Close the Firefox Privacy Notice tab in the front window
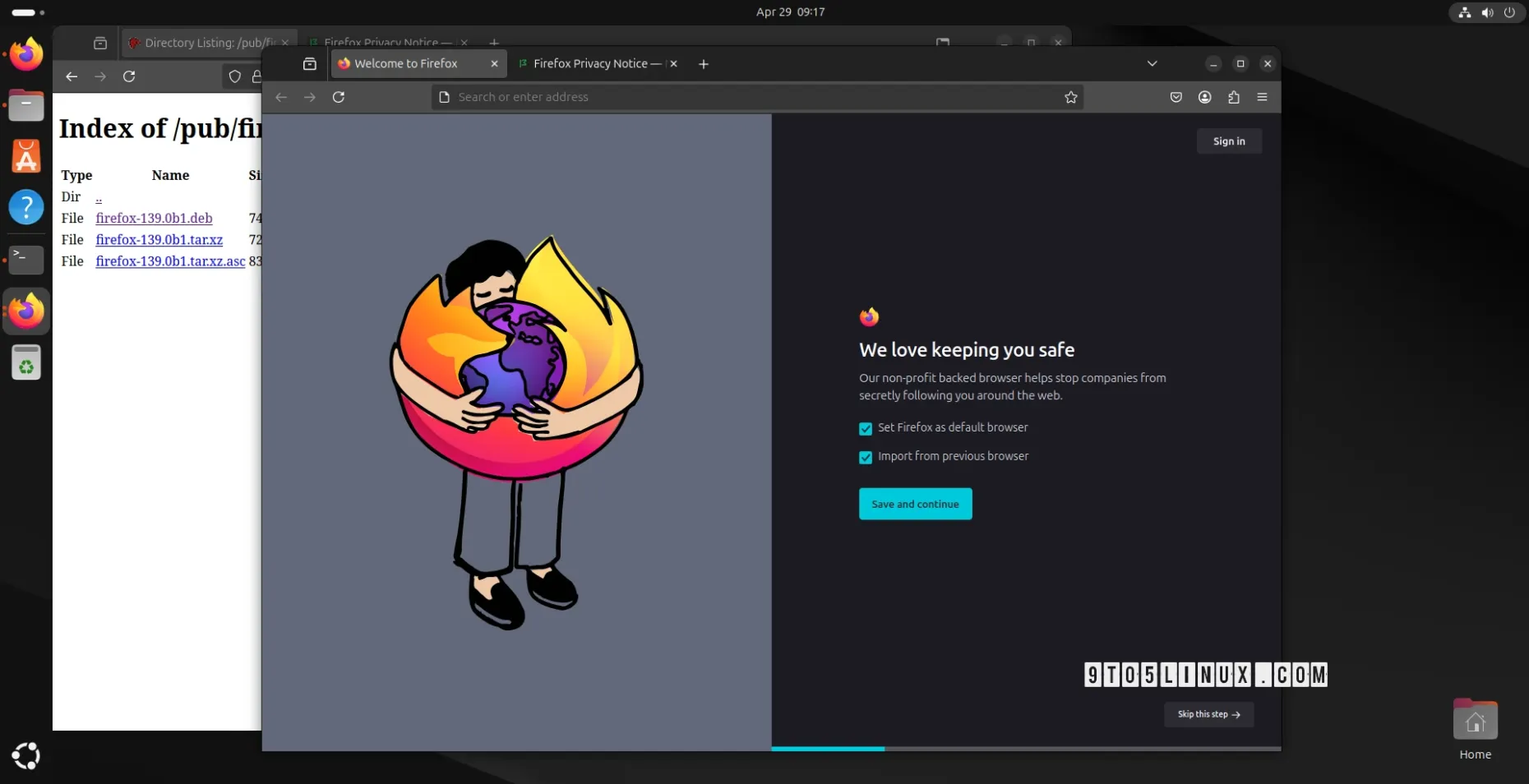 coord(673,64)
